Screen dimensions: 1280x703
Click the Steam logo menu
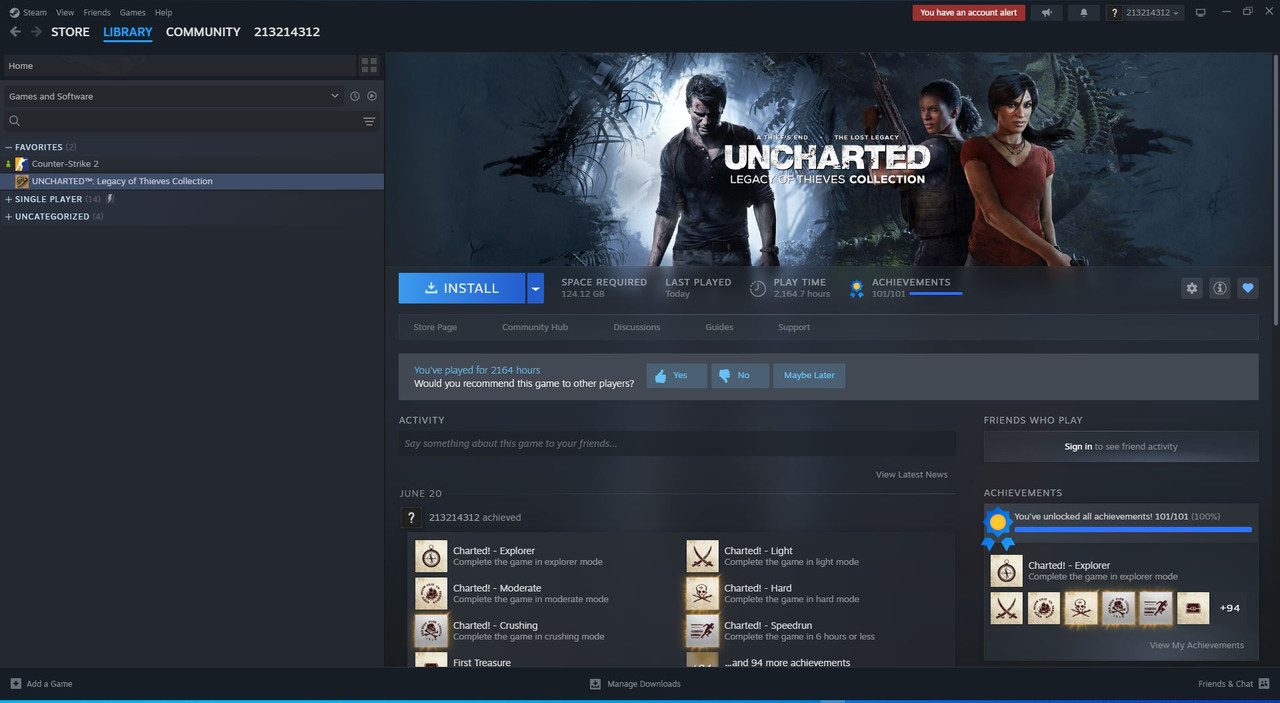pyautogui.click(x=28, y=13)
